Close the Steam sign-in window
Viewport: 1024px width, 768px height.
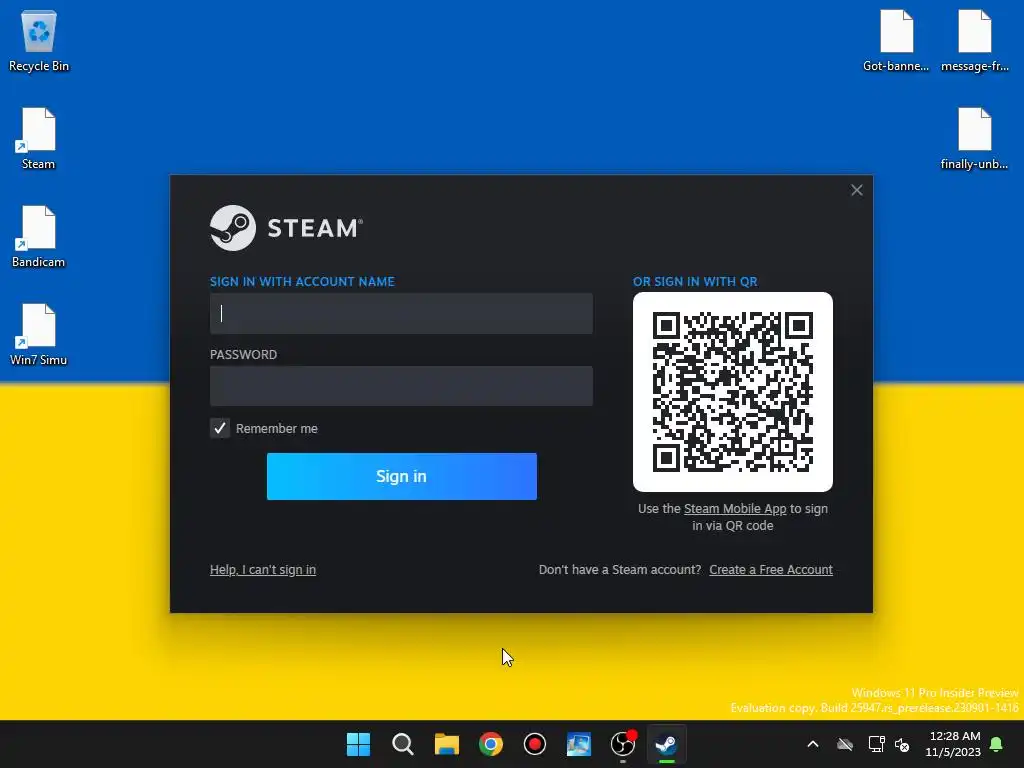(857, 190)
